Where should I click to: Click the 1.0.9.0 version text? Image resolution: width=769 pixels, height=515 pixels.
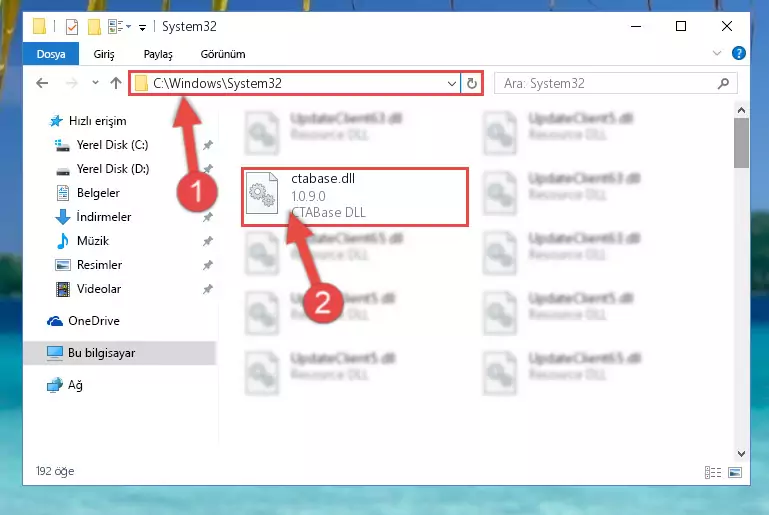[308, 196]
